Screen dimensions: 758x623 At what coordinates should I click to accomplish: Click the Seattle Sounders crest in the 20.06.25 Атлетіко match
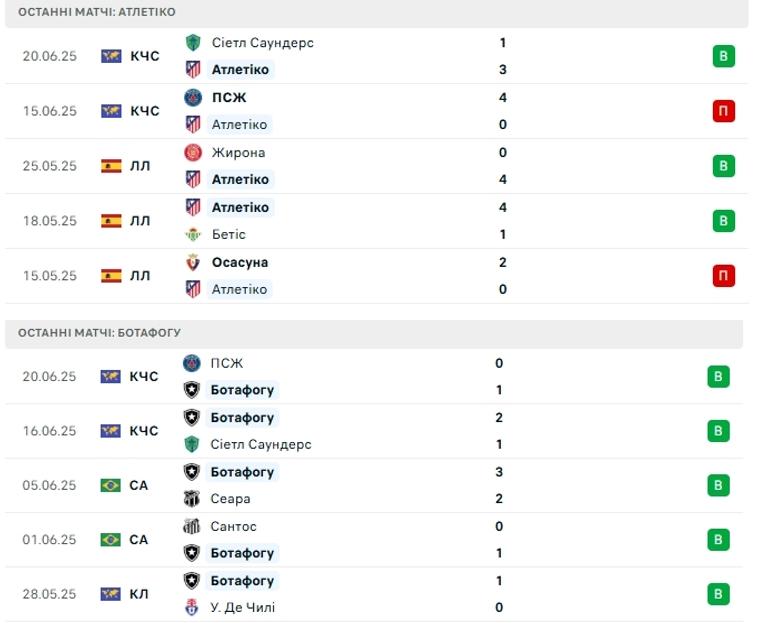click(193, 43)
